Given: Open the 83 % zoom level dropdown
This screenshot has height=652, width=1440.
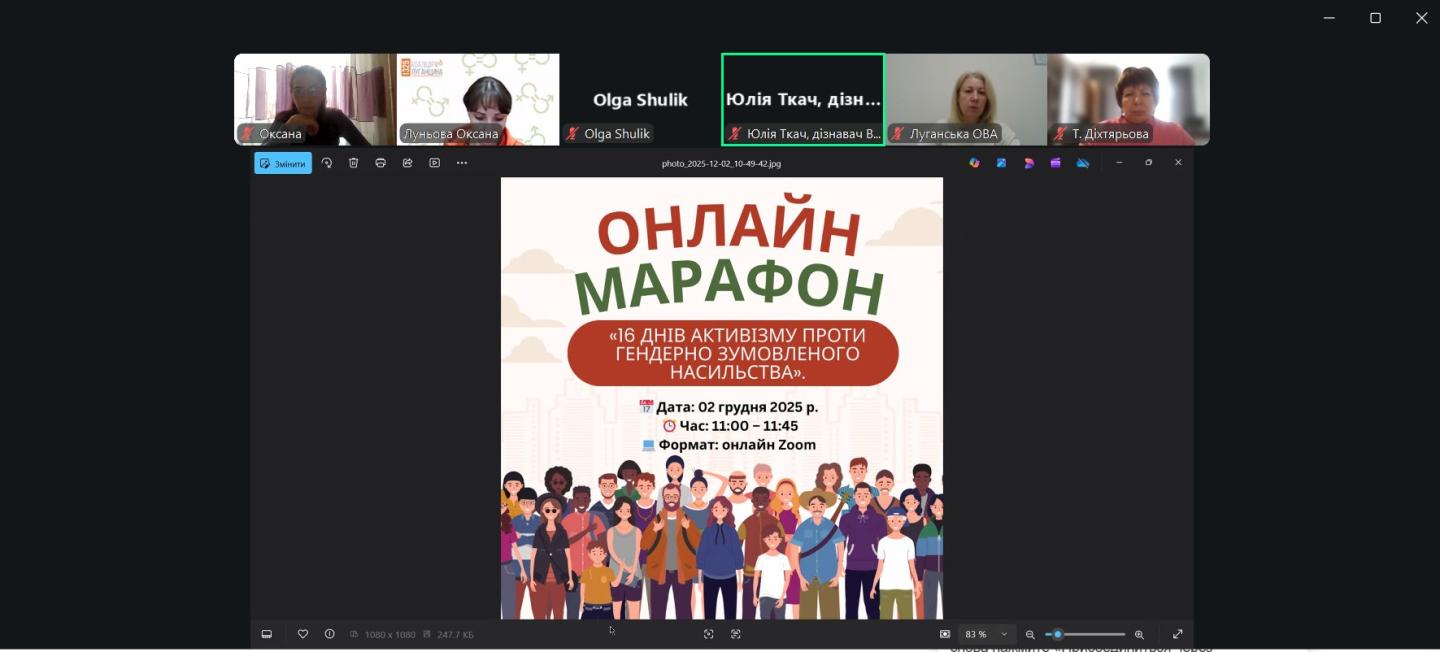Looking at the screenshot, I should click(x=987, y=634).
